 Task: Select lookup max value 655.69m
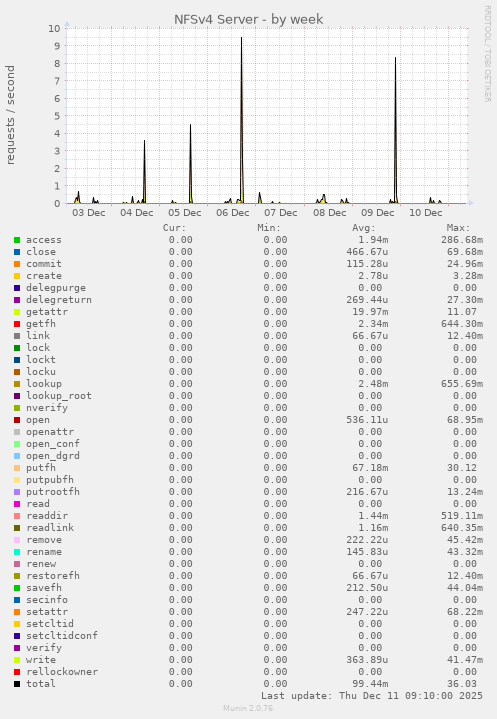point(462,384)
